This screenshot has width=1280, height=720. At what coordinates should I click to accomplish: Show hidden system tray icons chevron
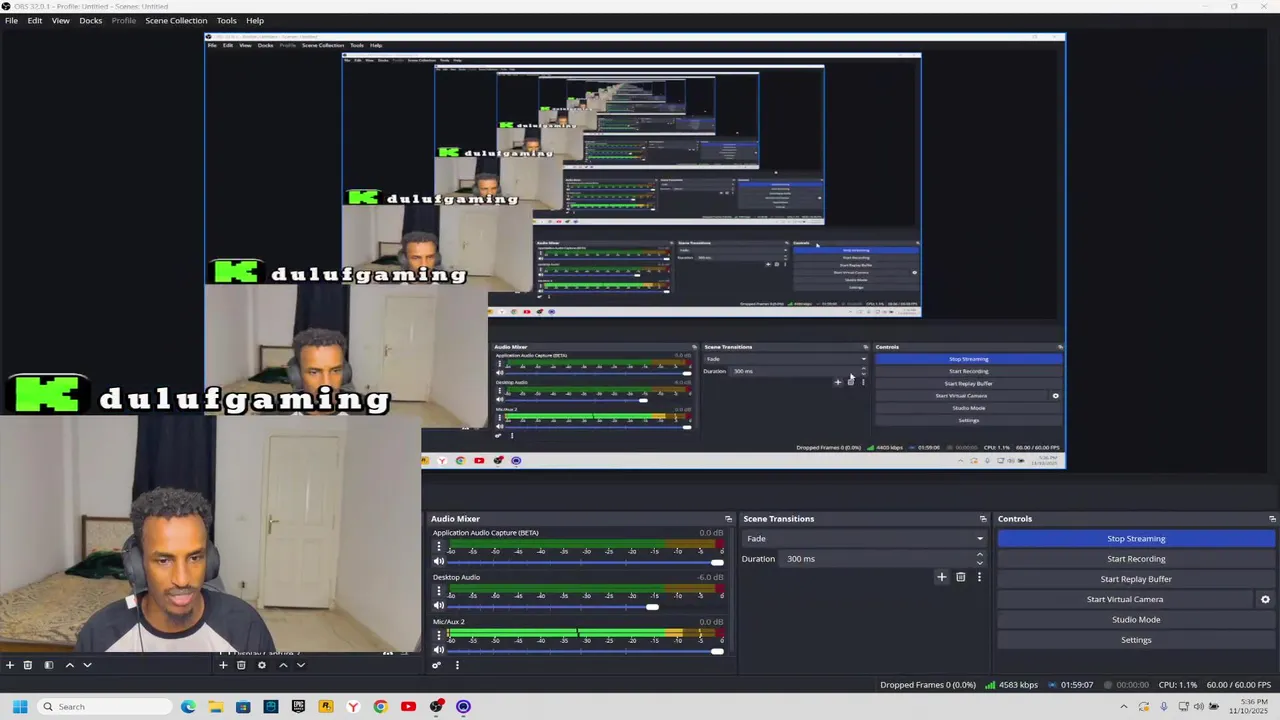click(1123, 707)
